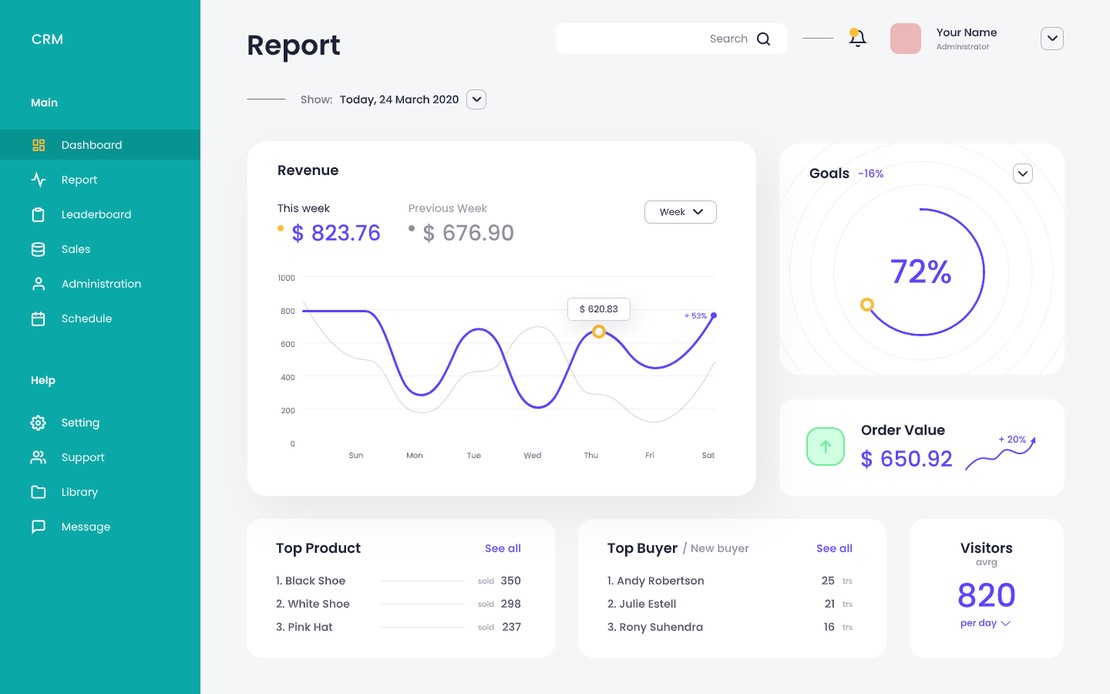Open the Support icon in Help section

point(38,457)
